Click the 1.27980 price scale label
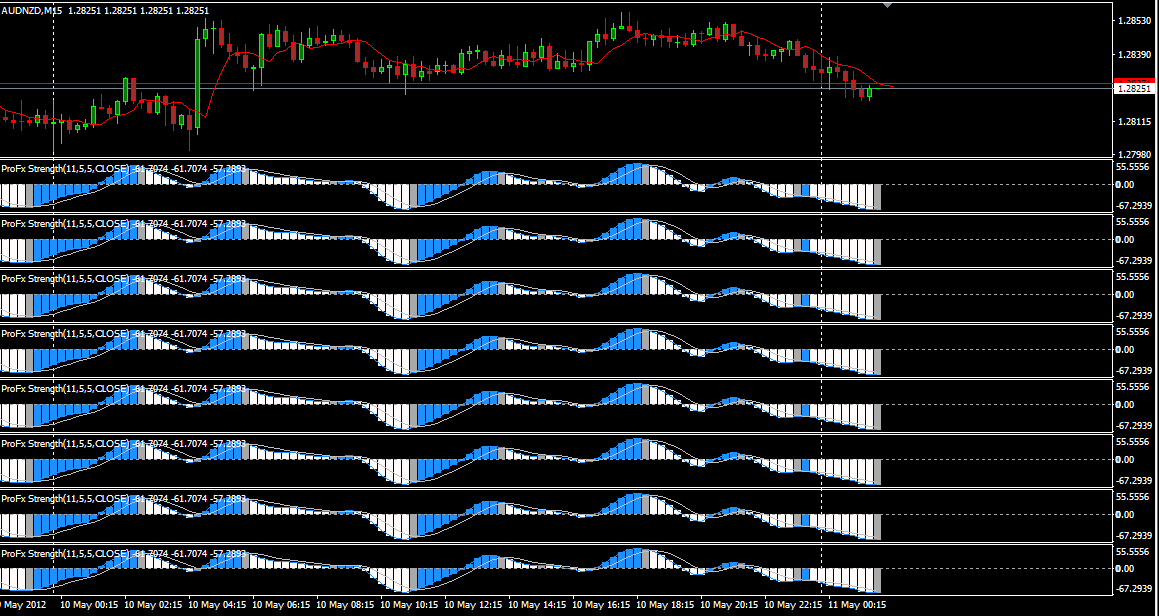 point(1134,155)
